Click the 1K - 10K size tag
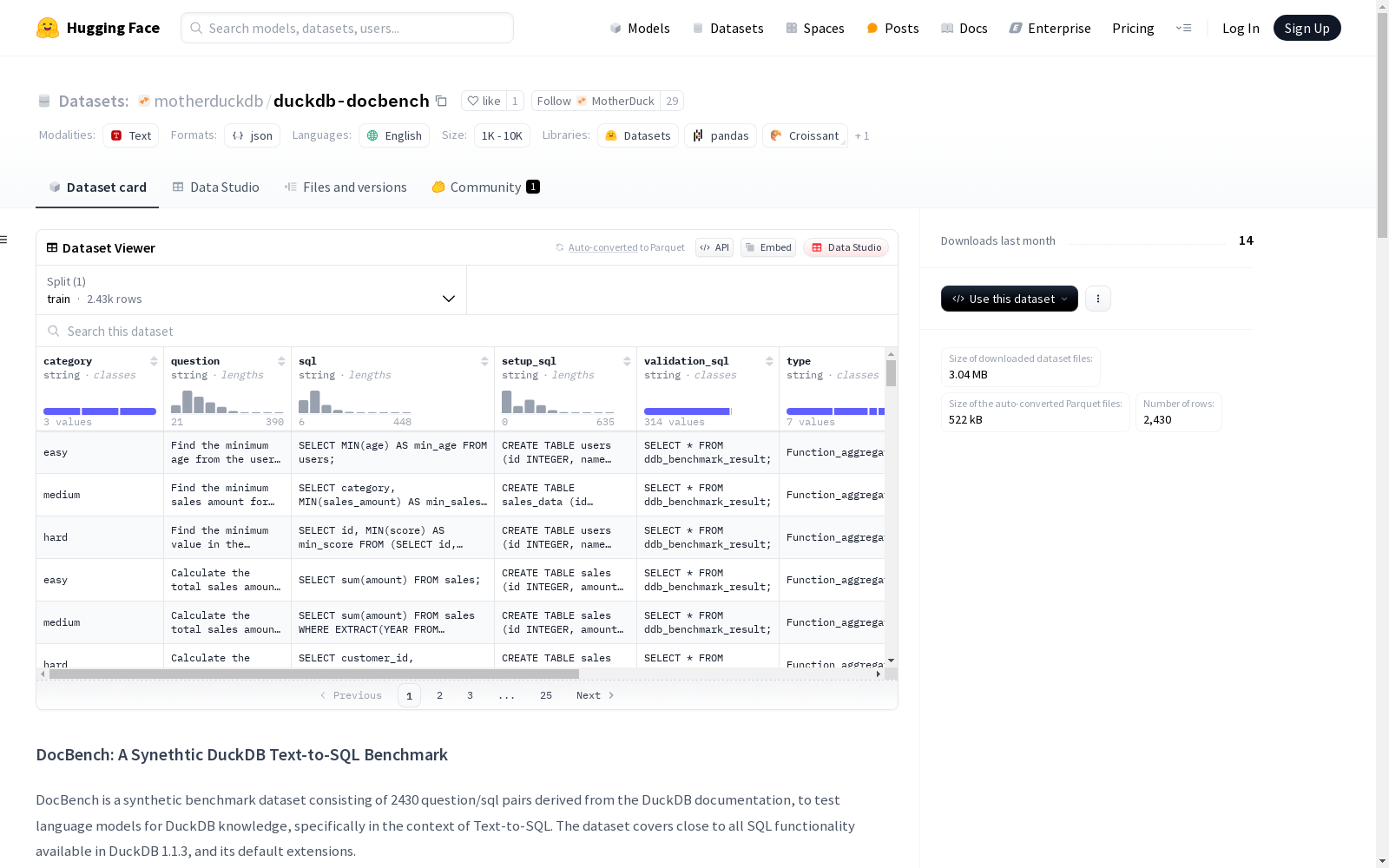1389x868 pixels. [x=502, y=135]
